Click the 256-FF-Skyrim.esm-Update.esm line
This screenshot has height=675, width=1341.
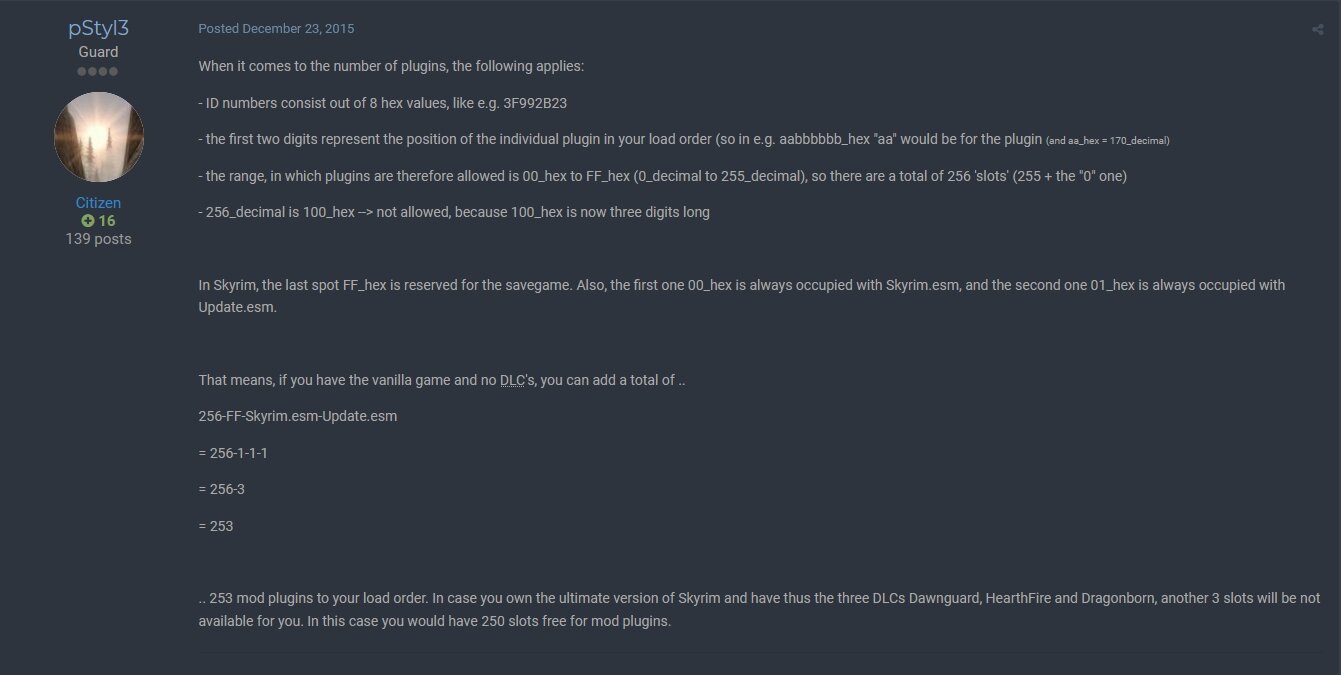point(298,416)
